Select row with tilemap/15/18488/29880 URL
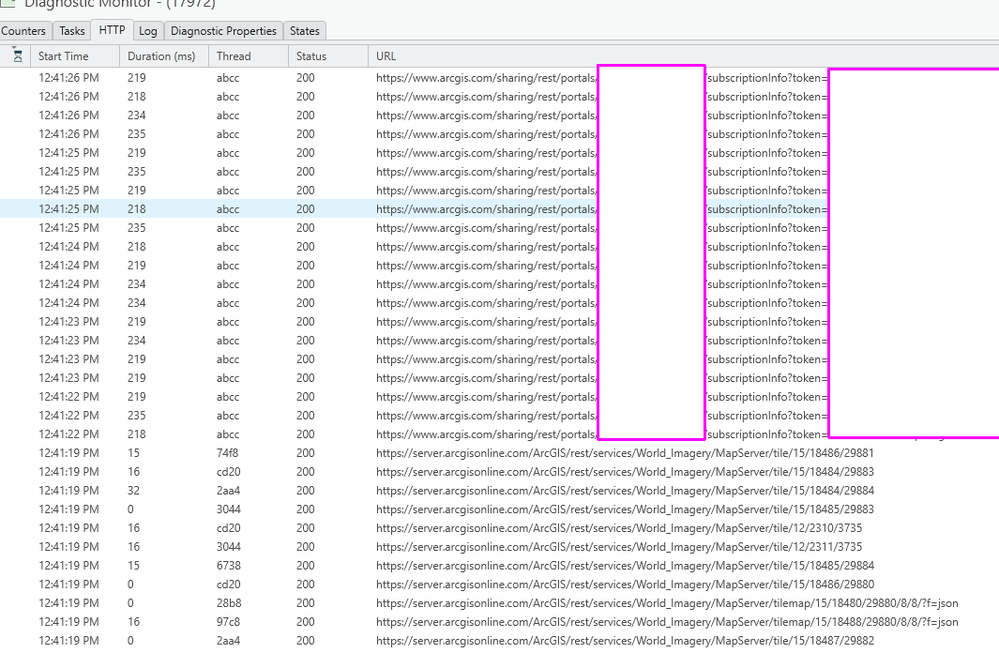Image resolution: width=999 pixels, height=655 pixels. tap(500, 622)
